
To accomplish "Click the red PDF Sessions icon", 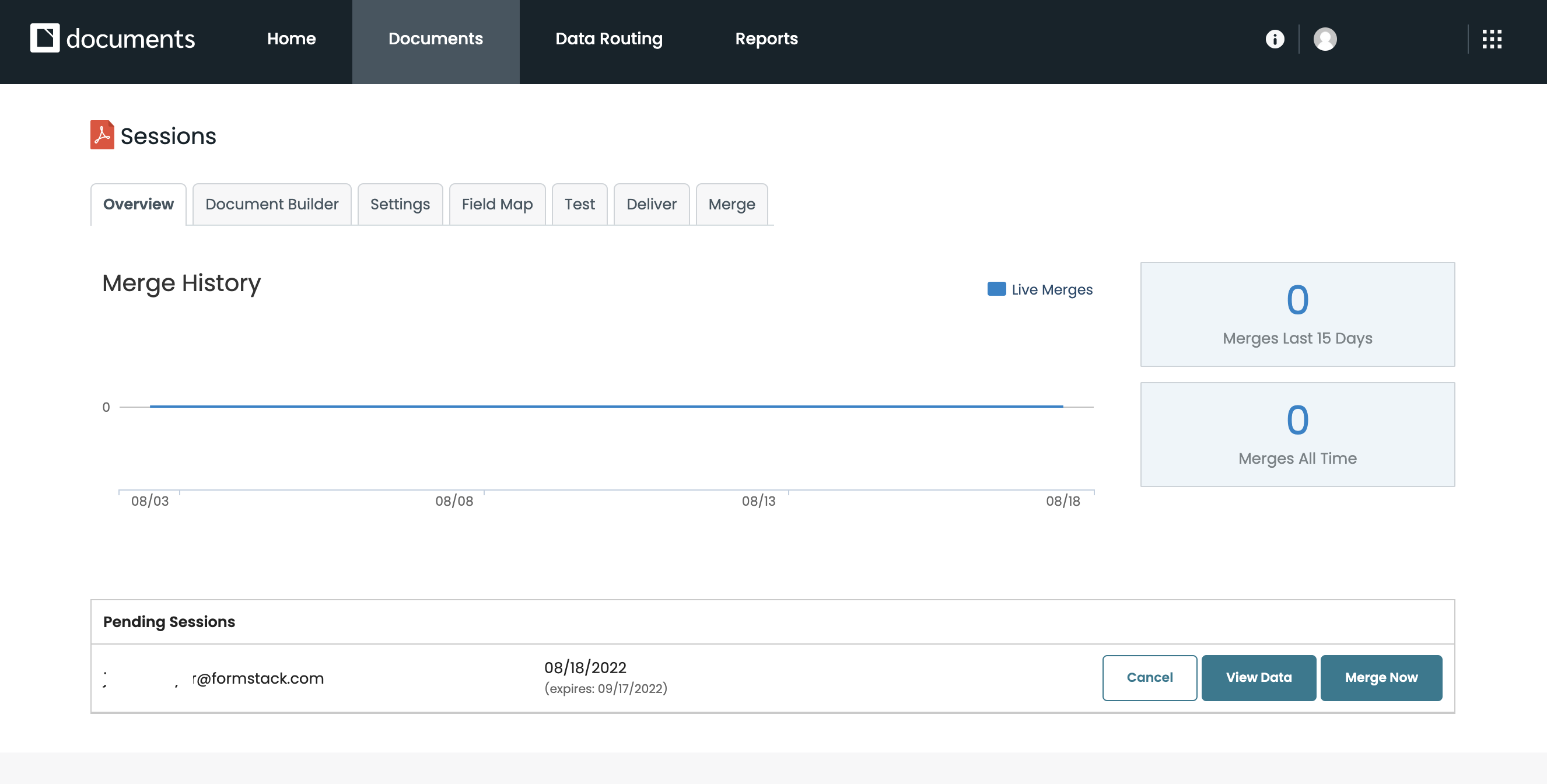I will click(x=101, y=135).
